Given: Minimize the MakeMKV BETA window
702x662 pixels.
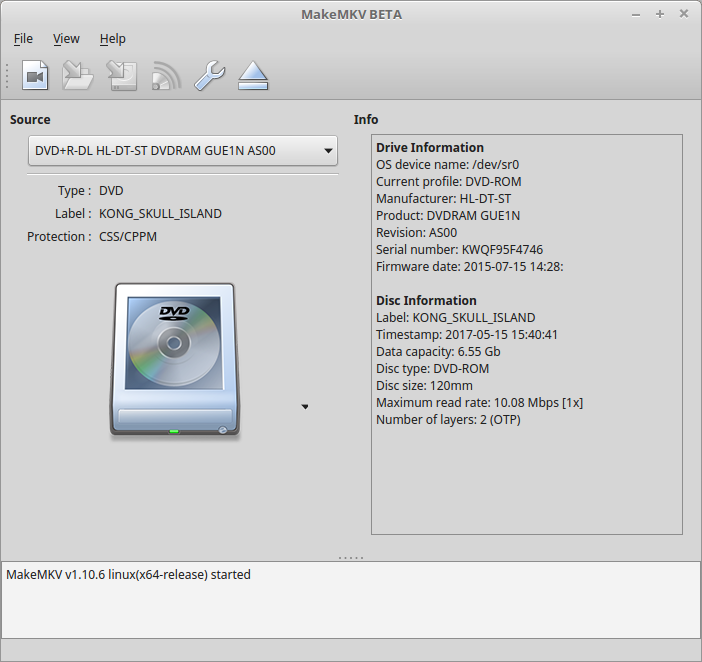Looking at the screenshot, I should point(636,15).
